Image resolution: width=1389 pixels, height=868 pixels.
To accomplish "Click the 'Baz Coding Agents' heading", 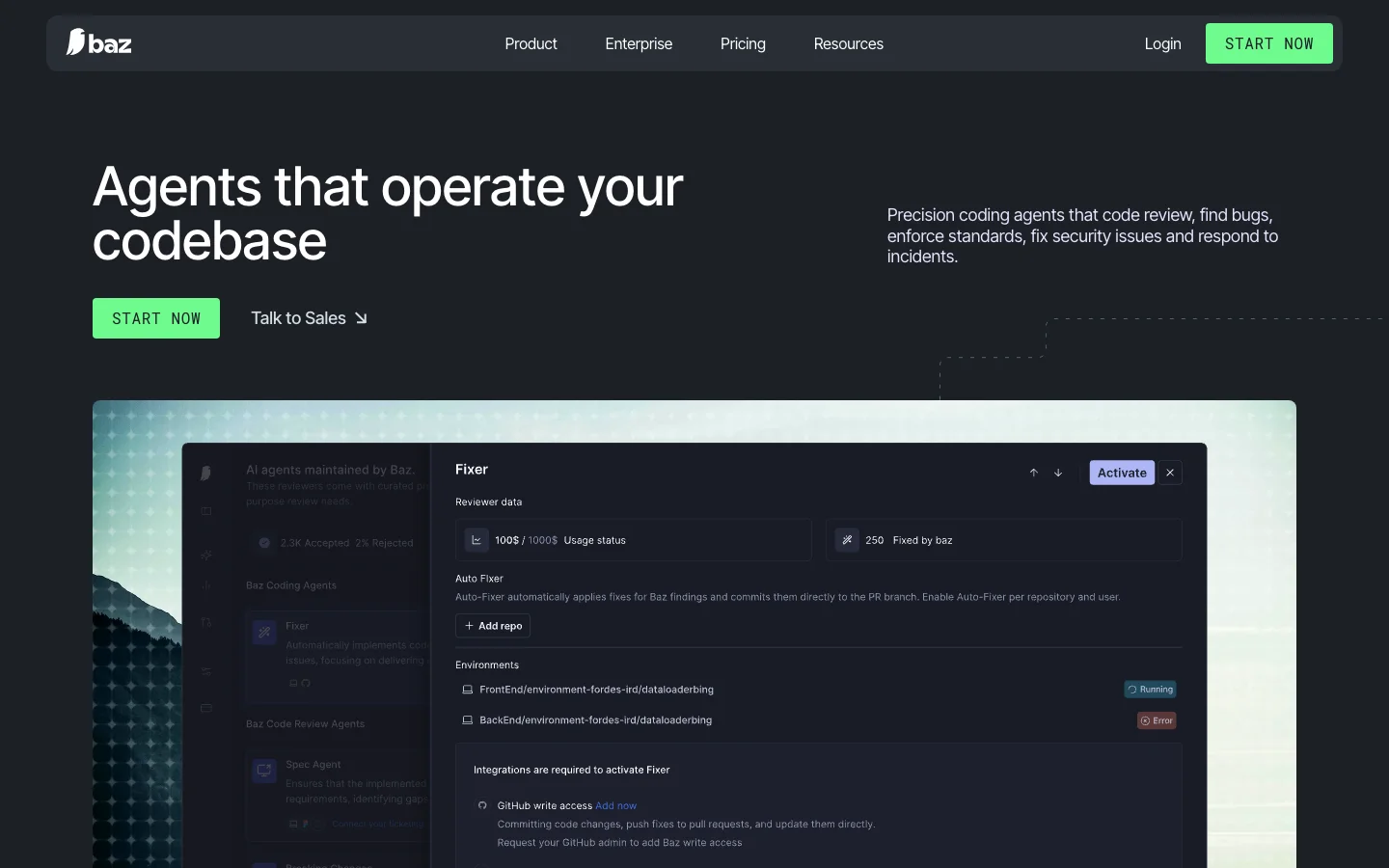I will coord(291,585).
